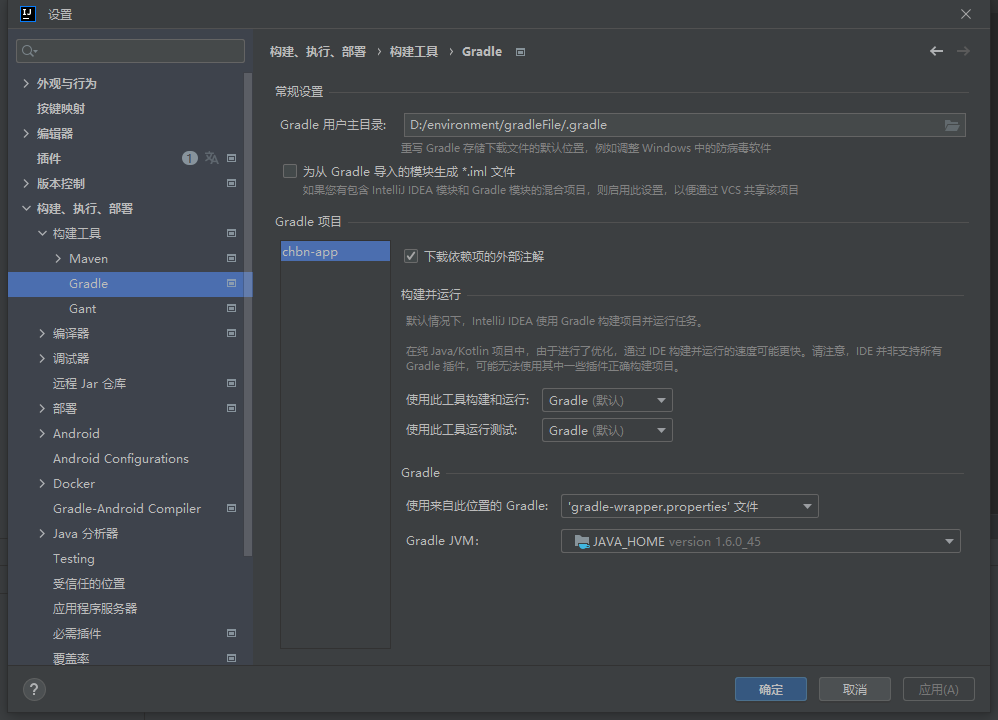This screenshot has width=998, height=720.
Task: Click the update badge 1 beside 插件
Action: (x=189, y=157)
